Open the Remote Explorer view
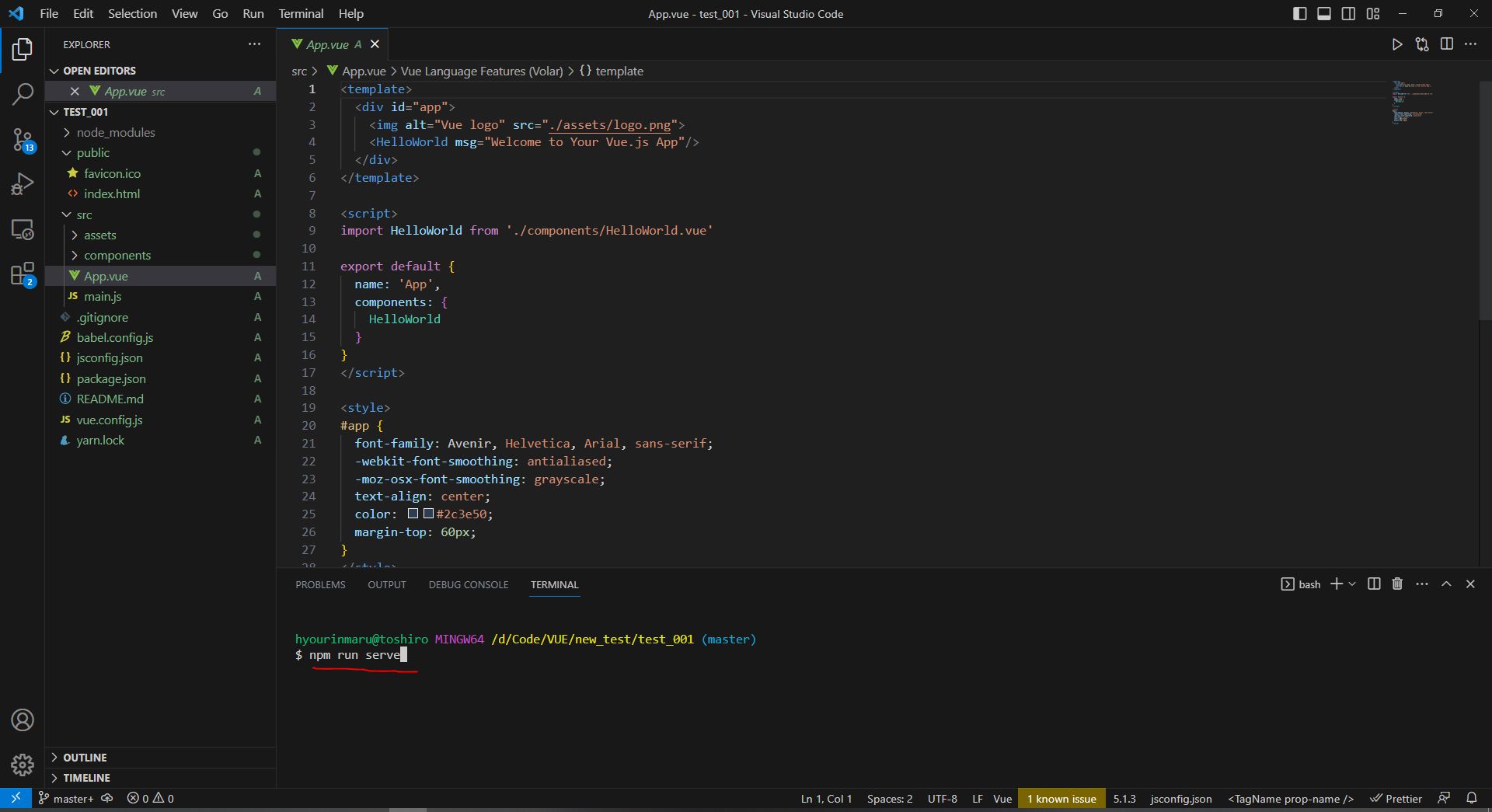This screenshot has height=812, width=1492. click(23, 229)
